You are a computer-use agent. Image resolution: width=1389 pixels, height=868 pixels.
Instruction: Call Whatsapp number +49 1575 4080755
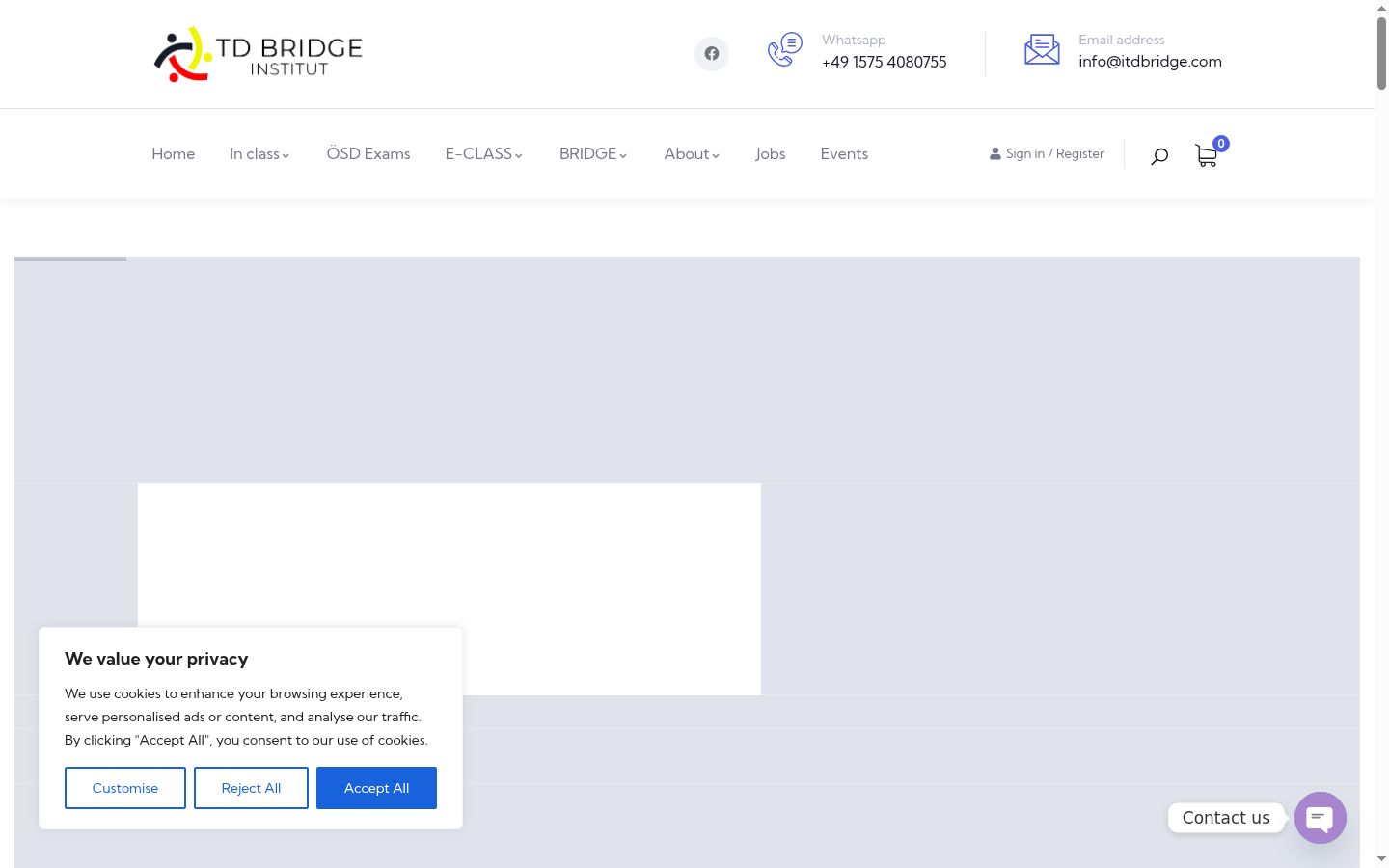[885, 62]
